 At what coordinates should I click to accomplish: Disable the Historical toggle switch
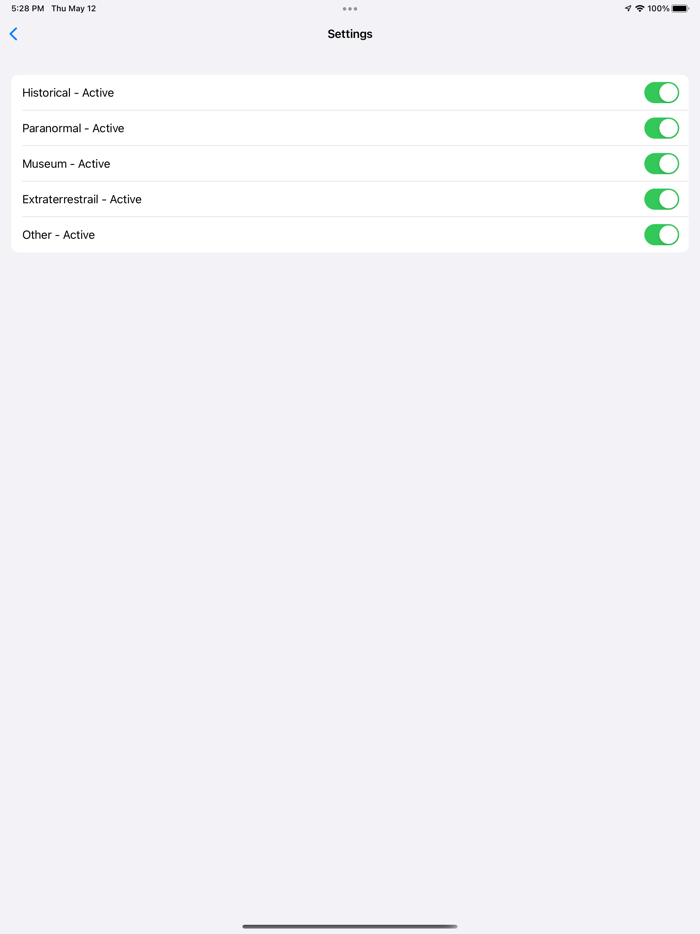click(661, 93)
